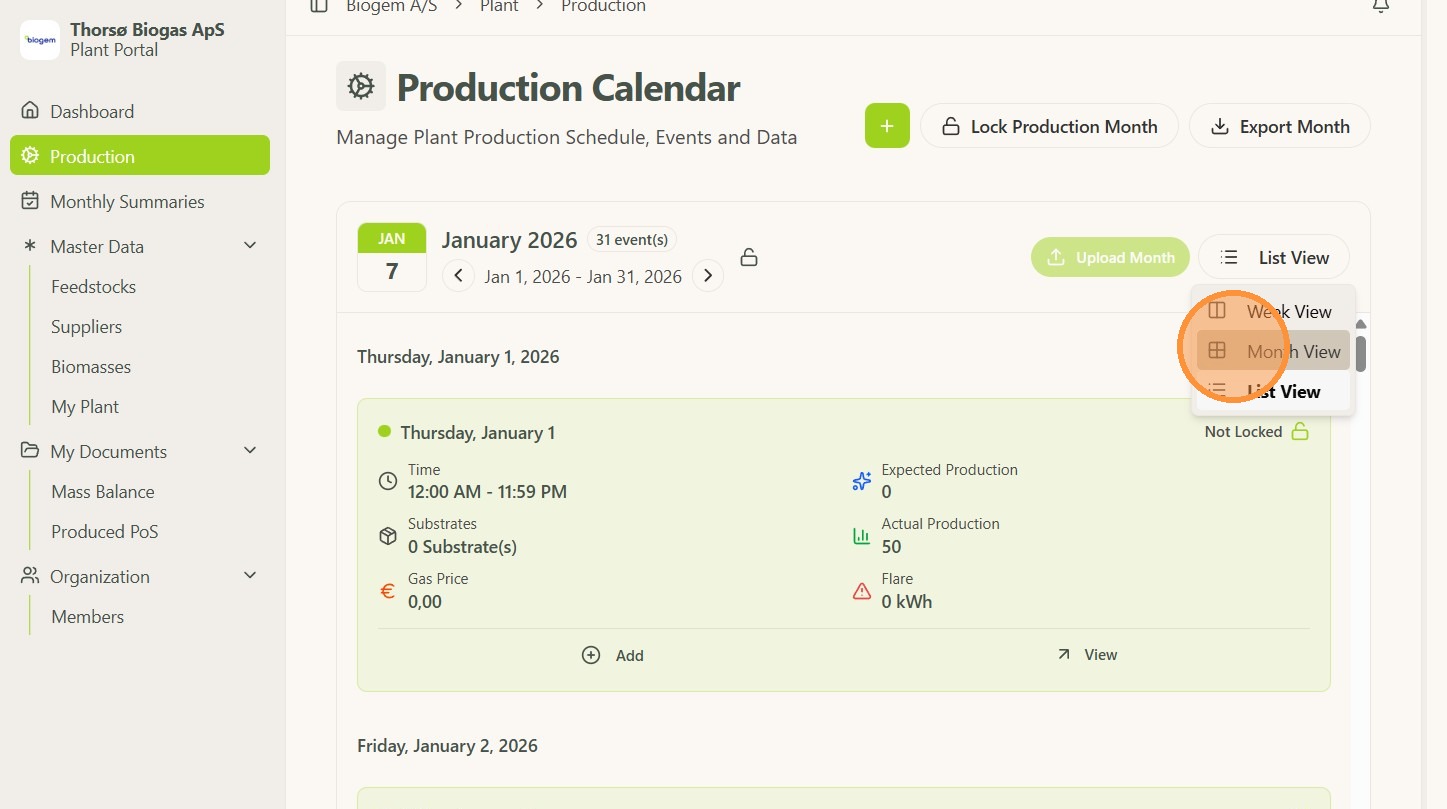The height and width of the screenshot is (809, 1447).
Task: Collapse the Organization section
Action: click(x=250, y=576)
